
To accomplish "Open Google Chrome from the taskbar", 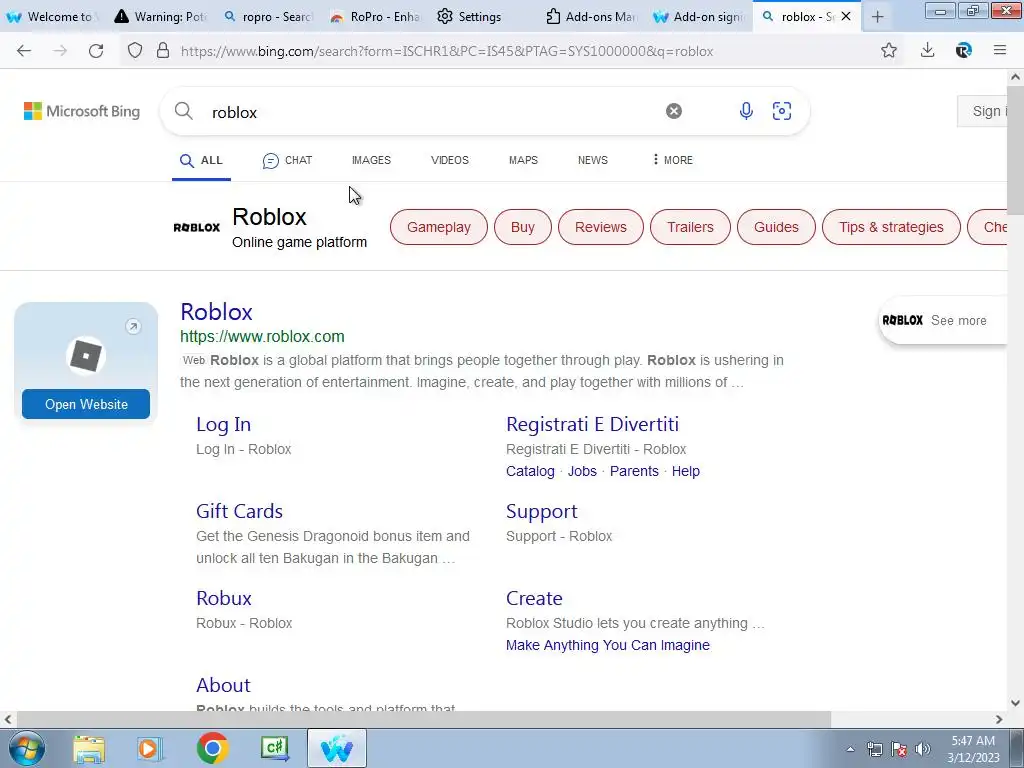I will pos(212,748).
